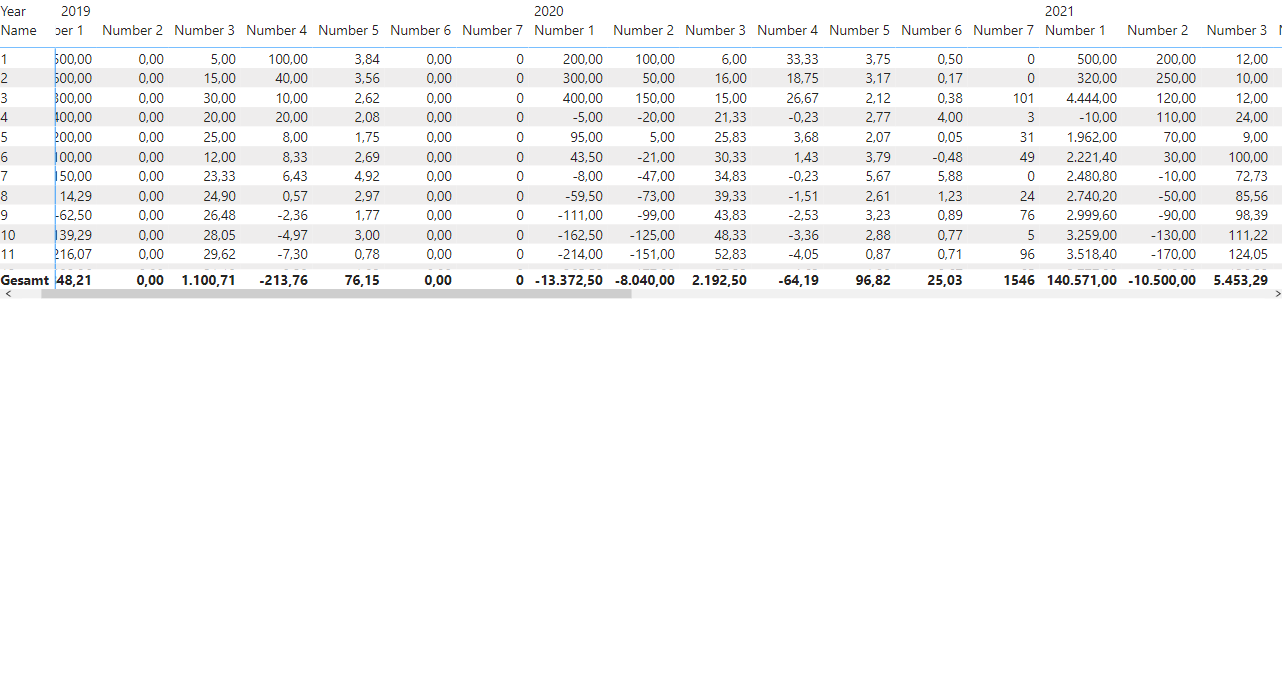Select the 2019 year column header
This screenshot has height=694, width=1282.
tap(76, 12)
